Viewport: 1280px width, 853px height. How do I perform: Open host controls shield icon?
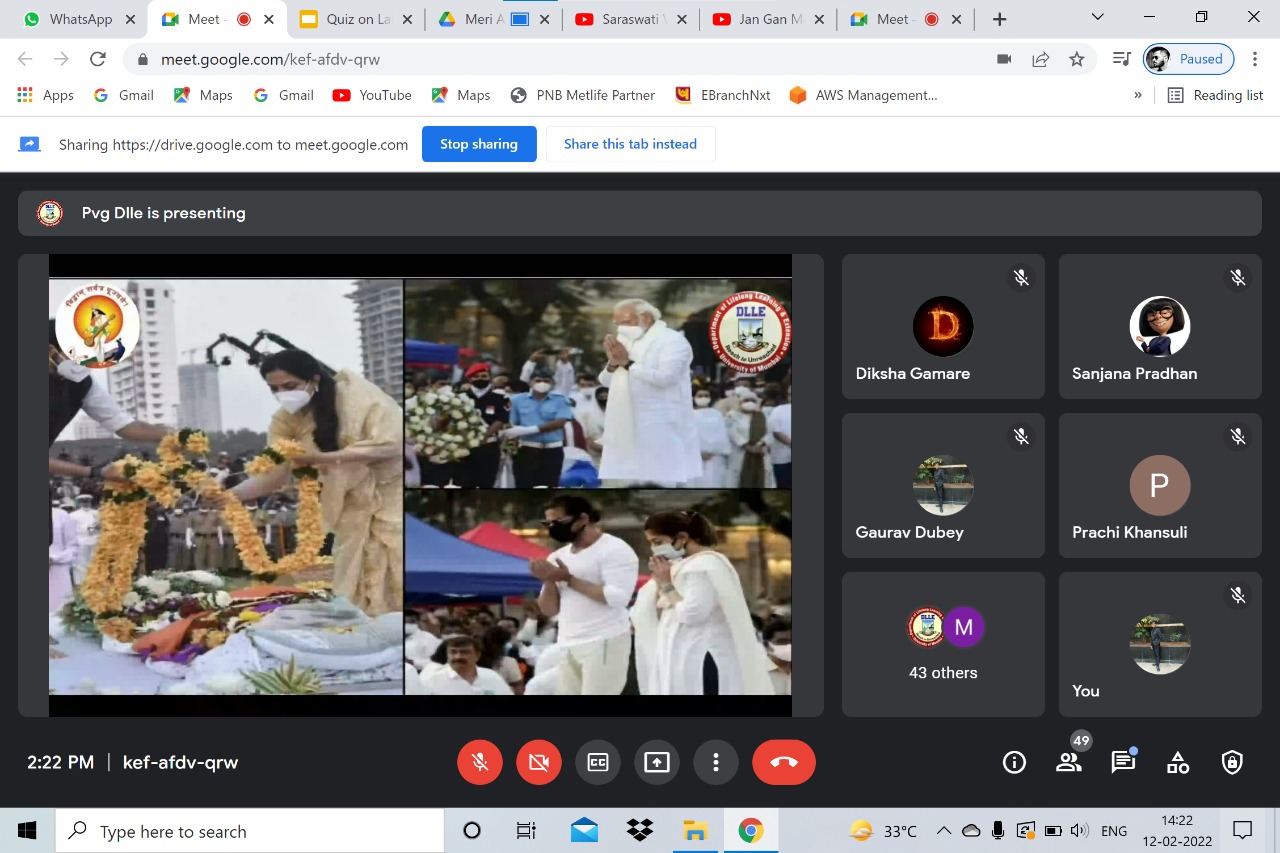point(1232,763)
